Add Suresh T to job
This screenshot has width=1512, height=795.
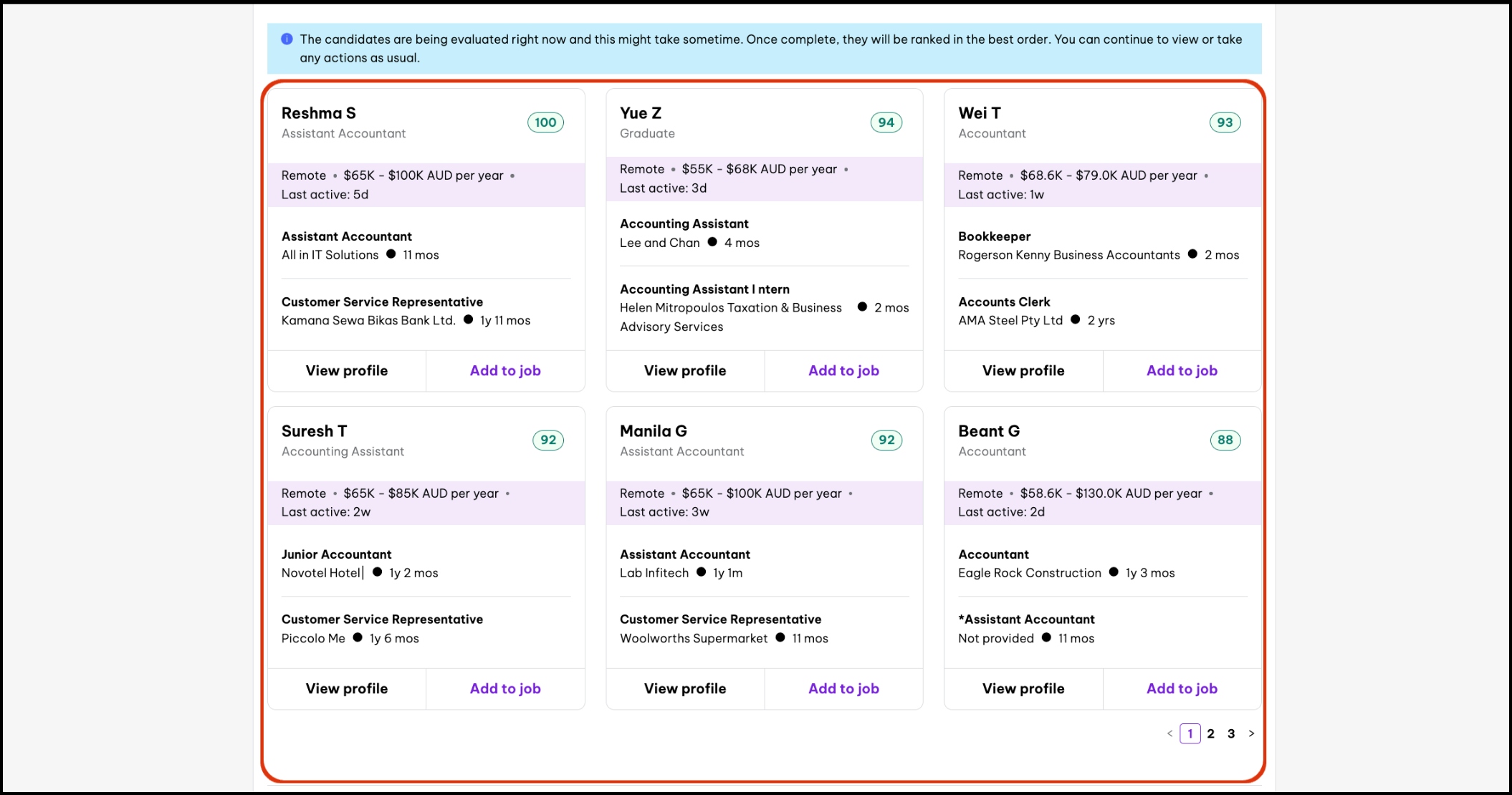505,689
